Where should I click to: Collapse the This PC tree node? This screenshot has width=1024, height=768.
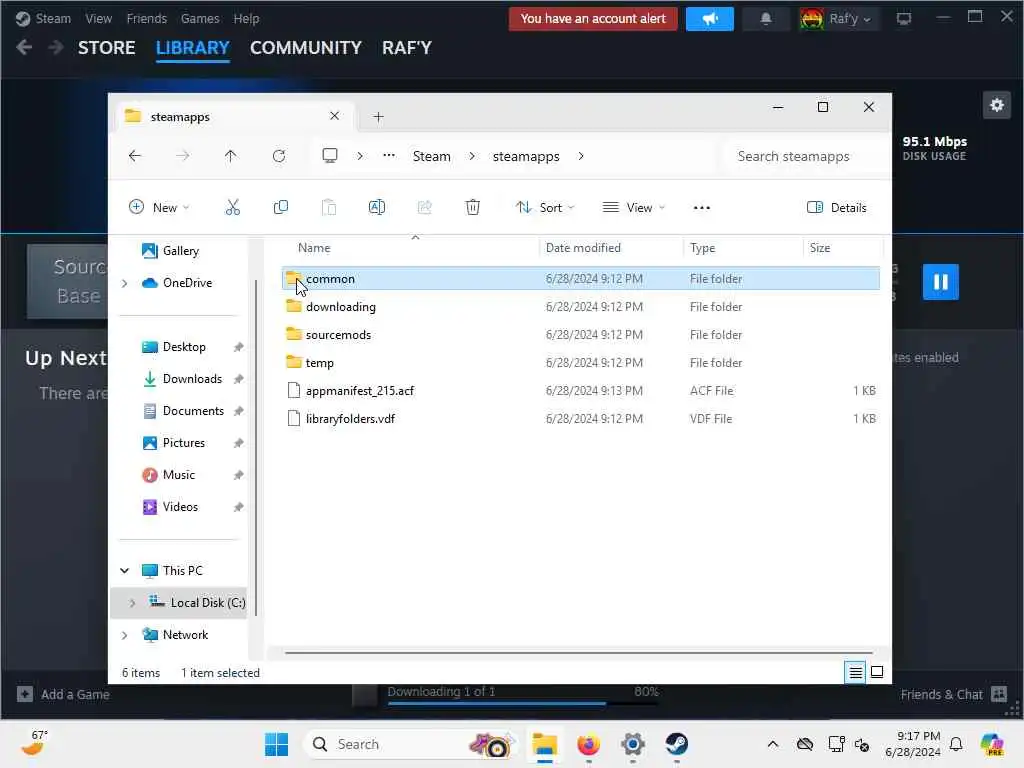[125, 571]
